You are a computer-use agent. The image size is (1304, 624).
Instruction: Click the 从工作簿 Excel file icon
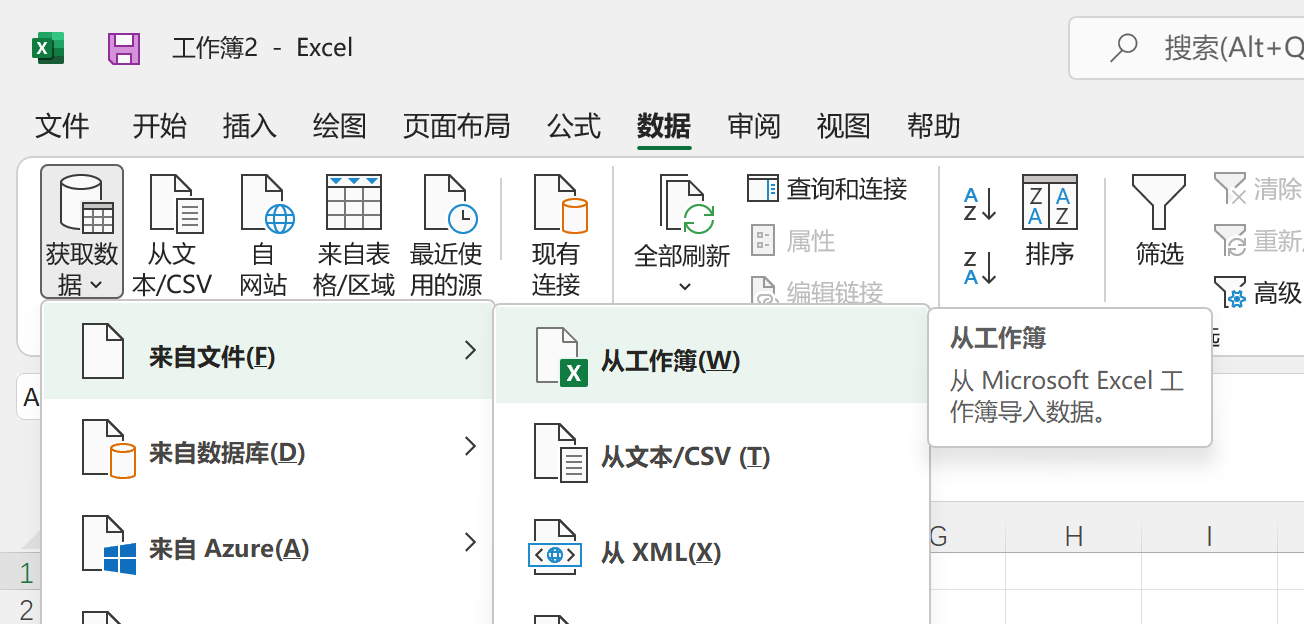pos(562,356)
